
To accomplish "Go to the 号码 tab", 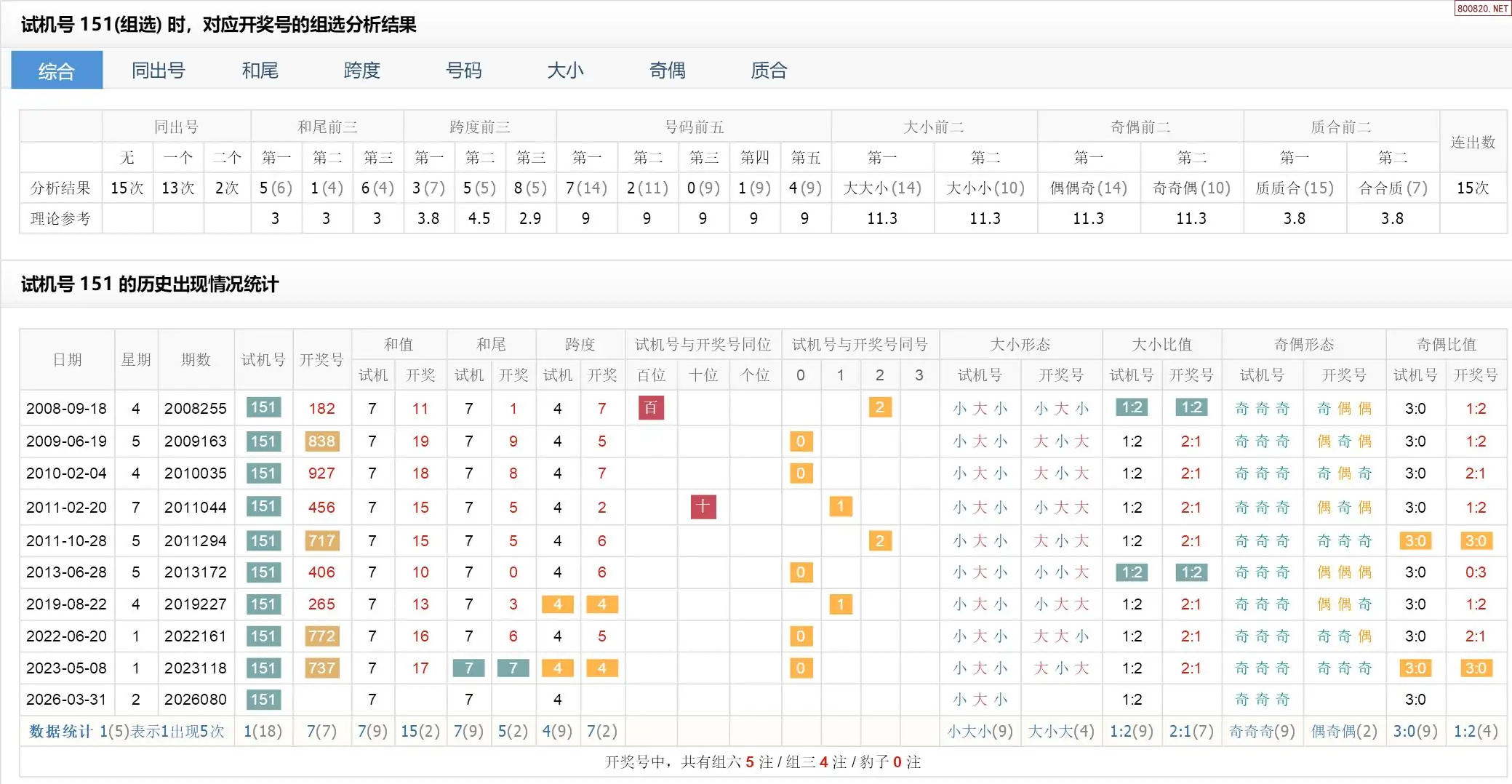I will point(463,71).
